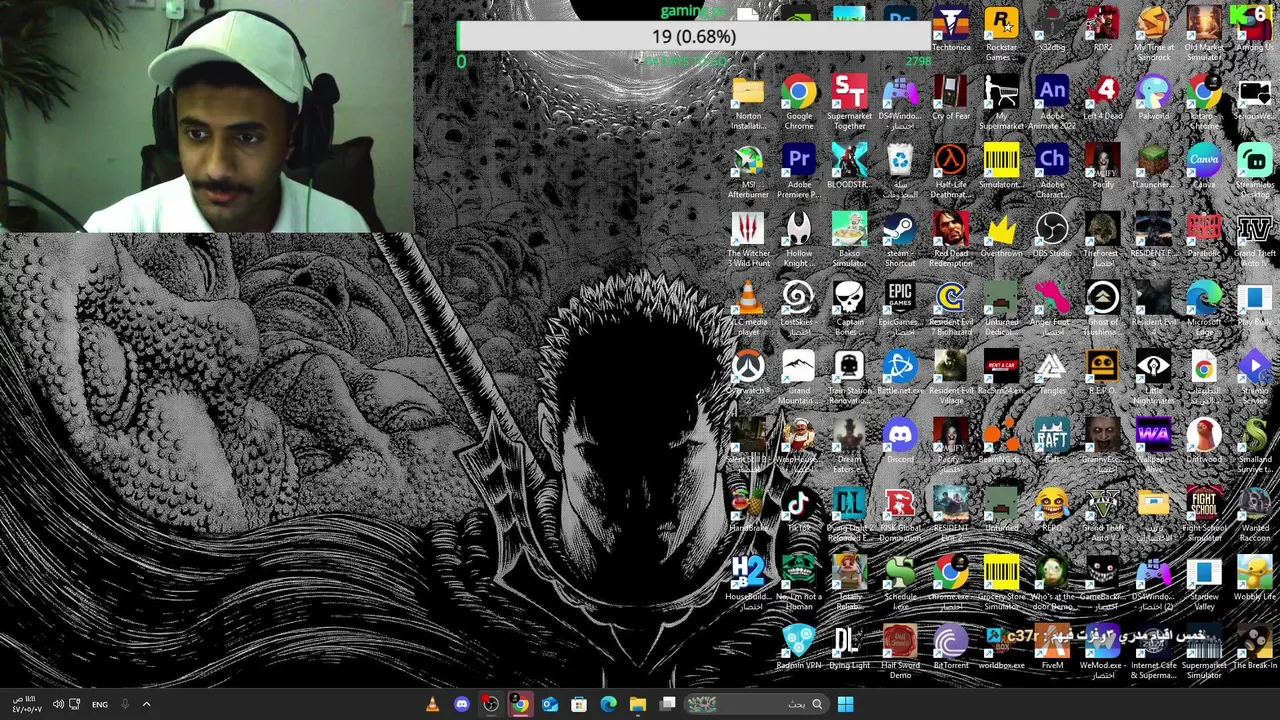Open Norton Installation folder shortcut
This screenshot has height=720, width=1280.
coord(748,102)
